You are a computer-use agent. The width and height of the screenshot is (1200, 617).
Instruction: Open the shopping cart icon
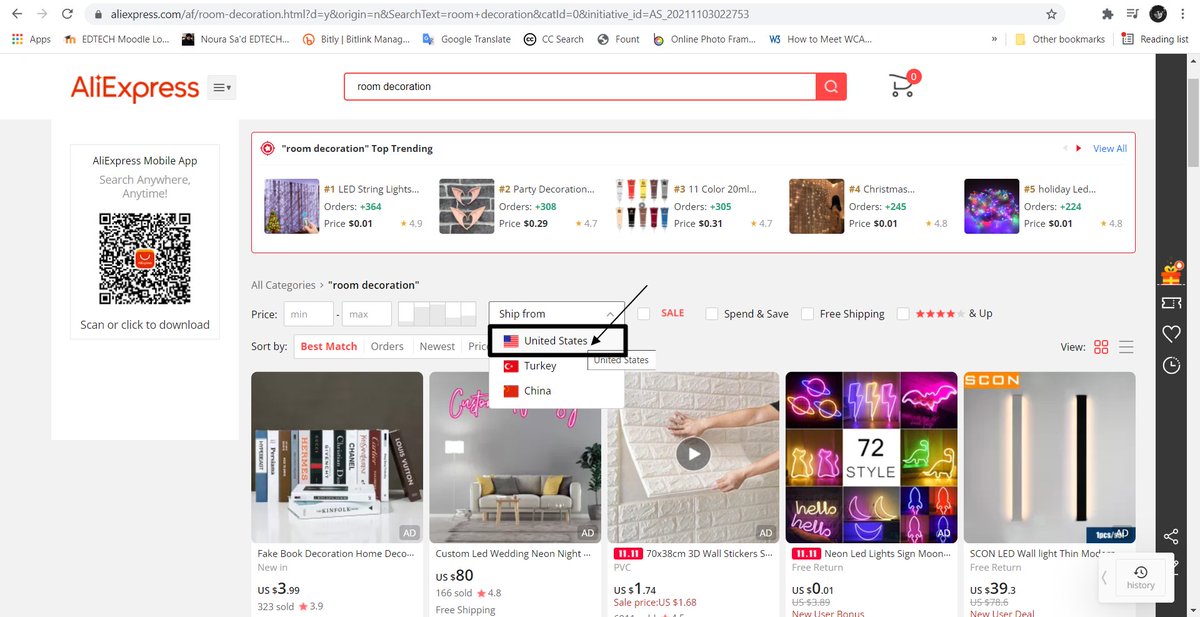pos(904,84)
